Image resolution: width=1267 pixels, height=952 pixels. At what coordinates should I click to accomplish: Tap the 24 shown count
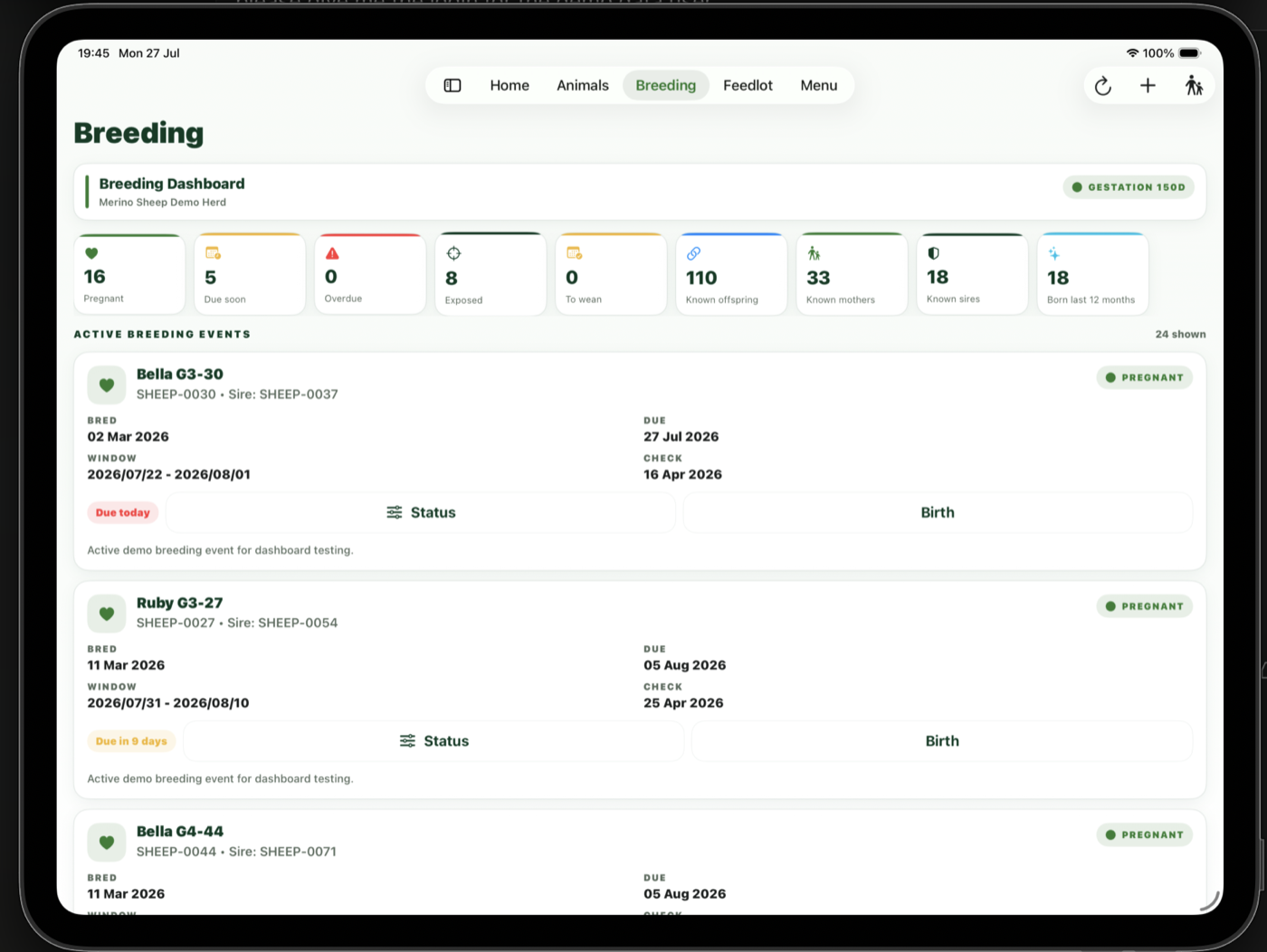(x=1180, y=334)
